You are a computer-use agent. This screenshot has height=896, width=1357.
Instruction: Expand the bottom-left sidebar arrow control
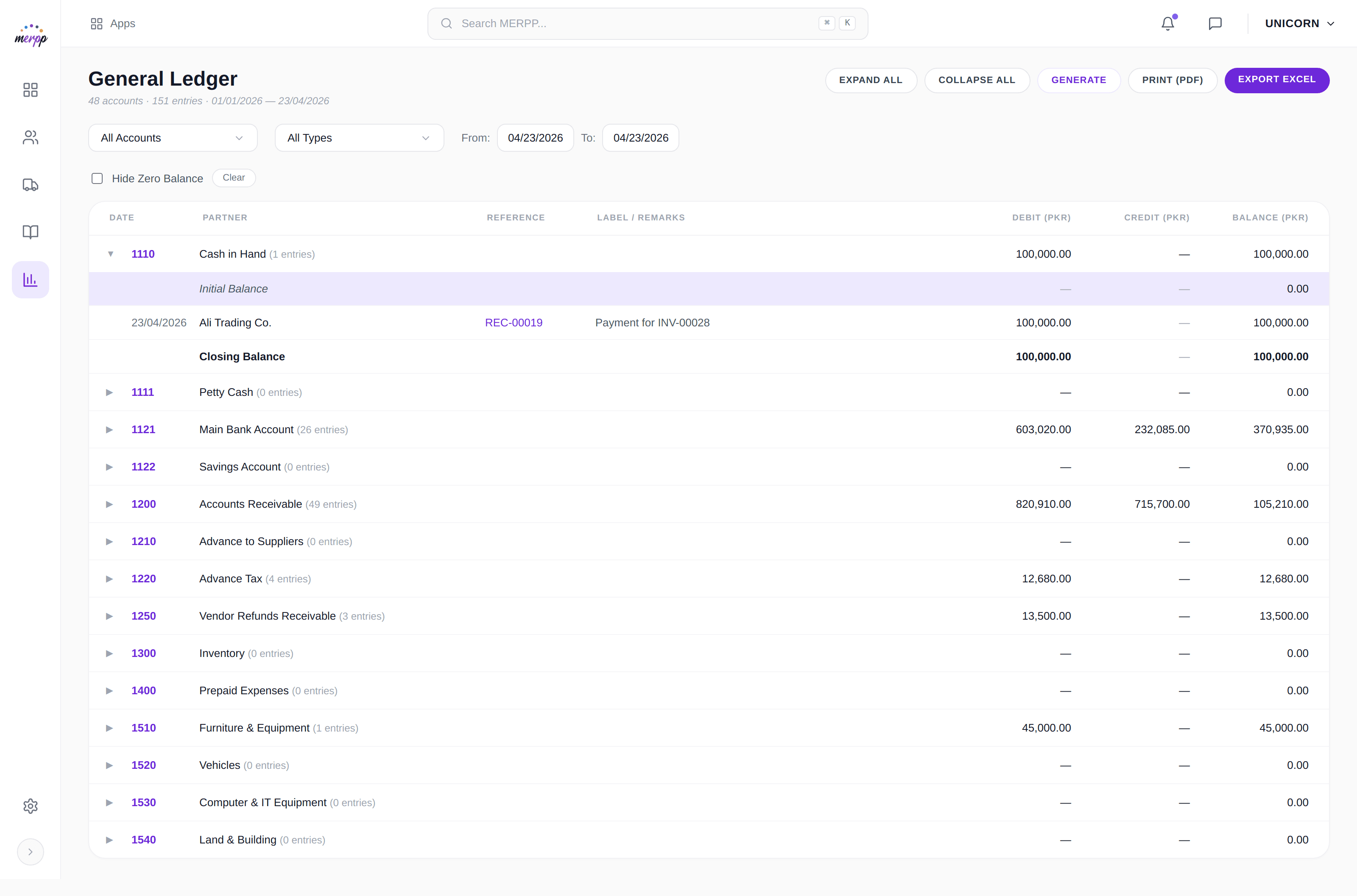(30, 852)
